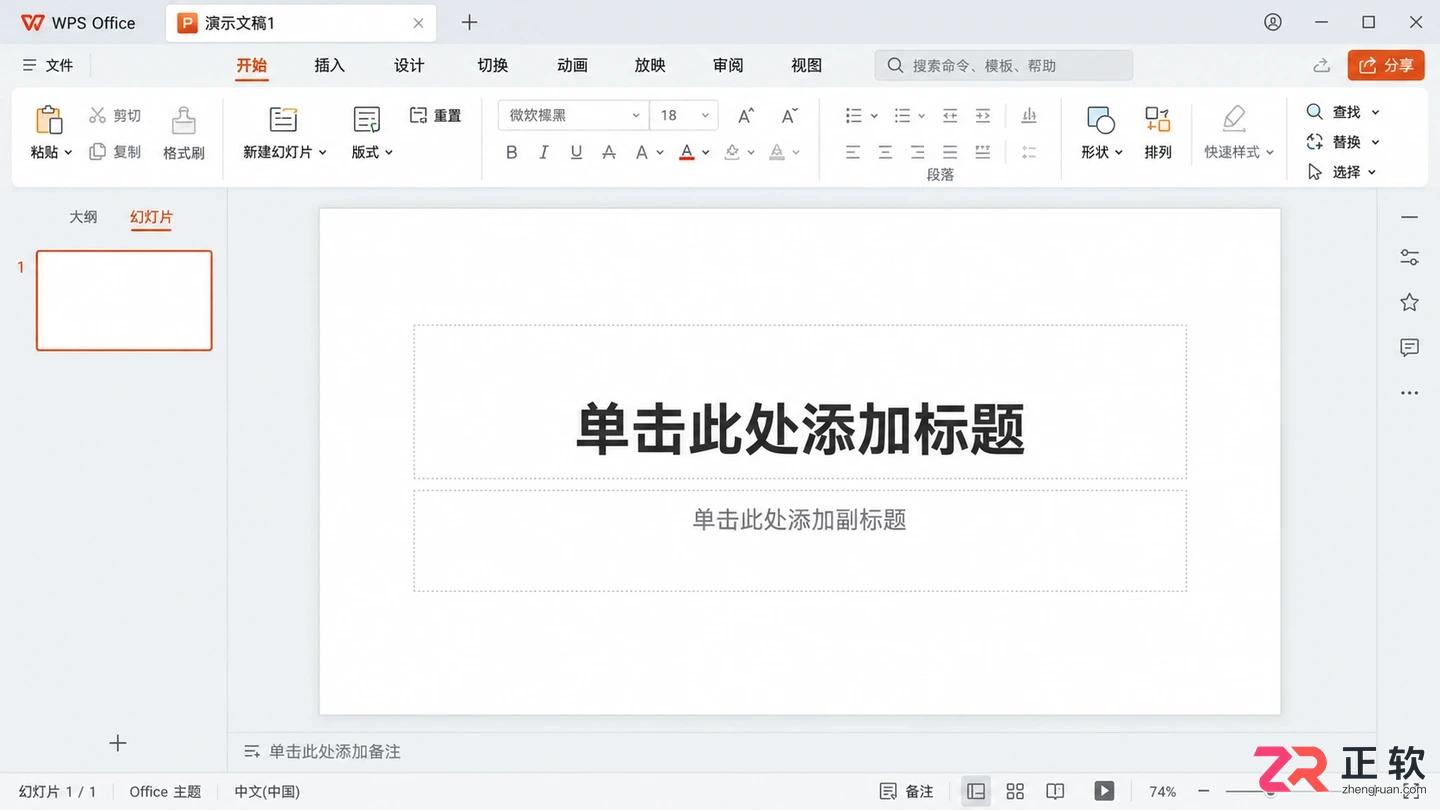
Task: Toggle underline formatting (U)
Action: tap(576, 152)
